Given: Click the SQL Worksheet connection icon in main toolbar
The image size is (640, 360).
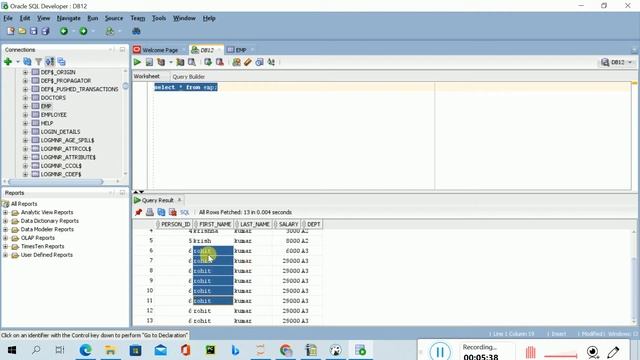Looking at the screenshot, I should (109, 31).
